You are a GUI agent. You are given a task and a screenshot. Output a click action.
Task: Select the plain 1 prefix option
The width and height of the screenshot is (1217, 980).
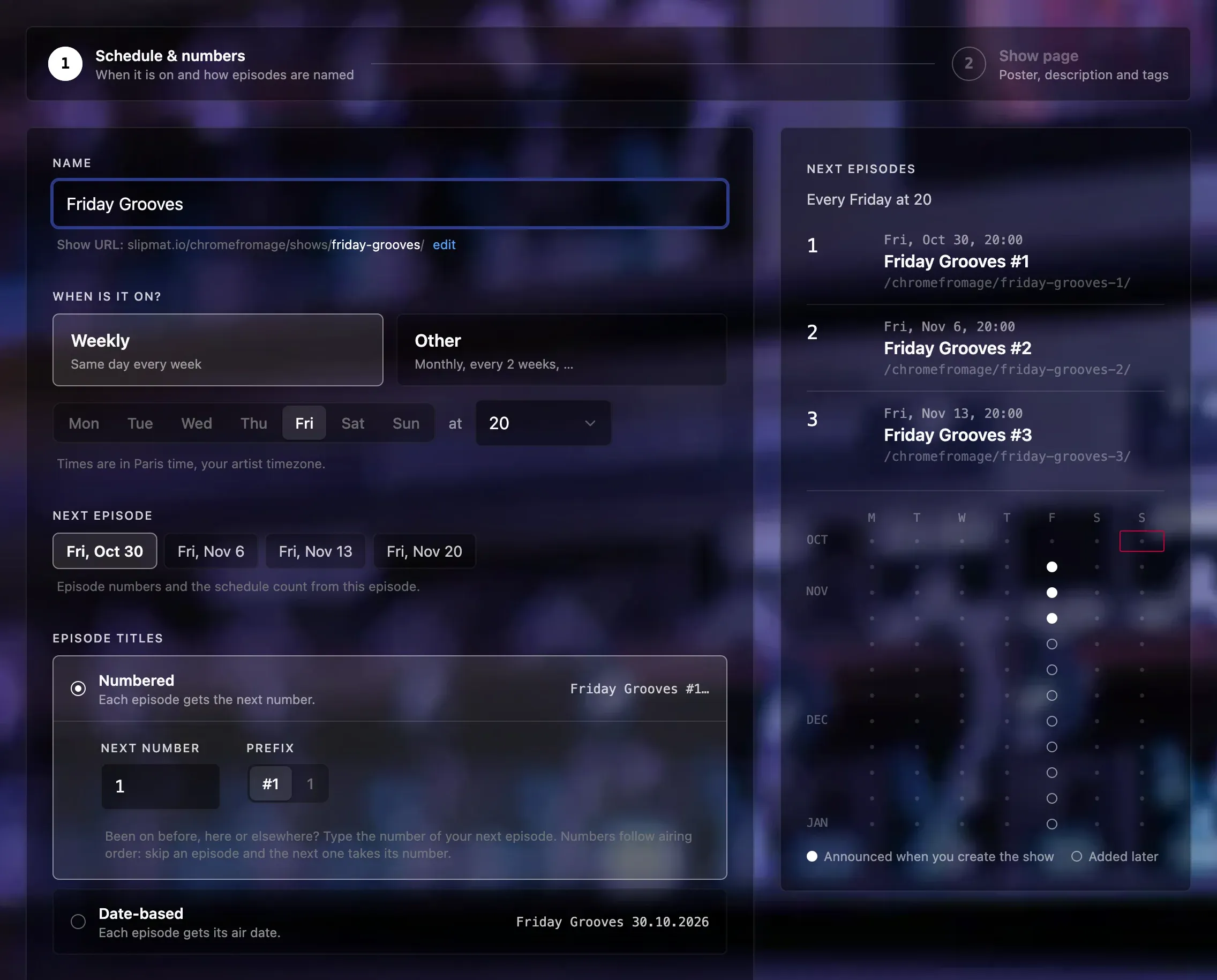(x=310, y=783)
